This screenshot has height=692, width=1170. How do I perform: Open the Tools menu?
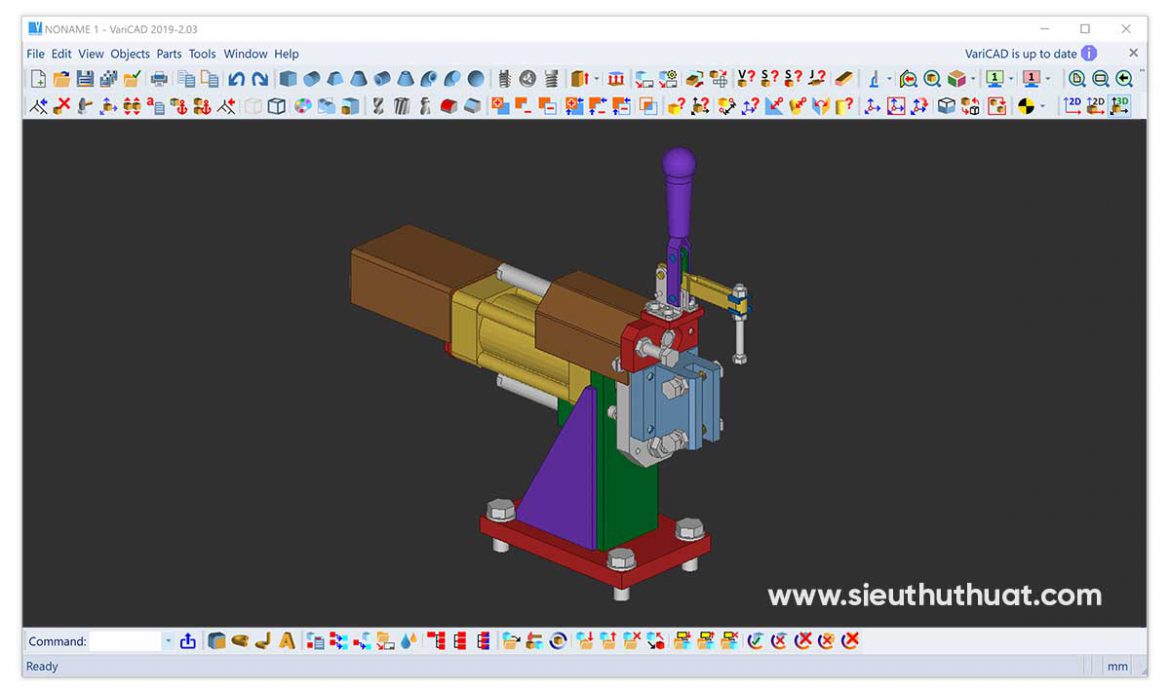(201, 54)
